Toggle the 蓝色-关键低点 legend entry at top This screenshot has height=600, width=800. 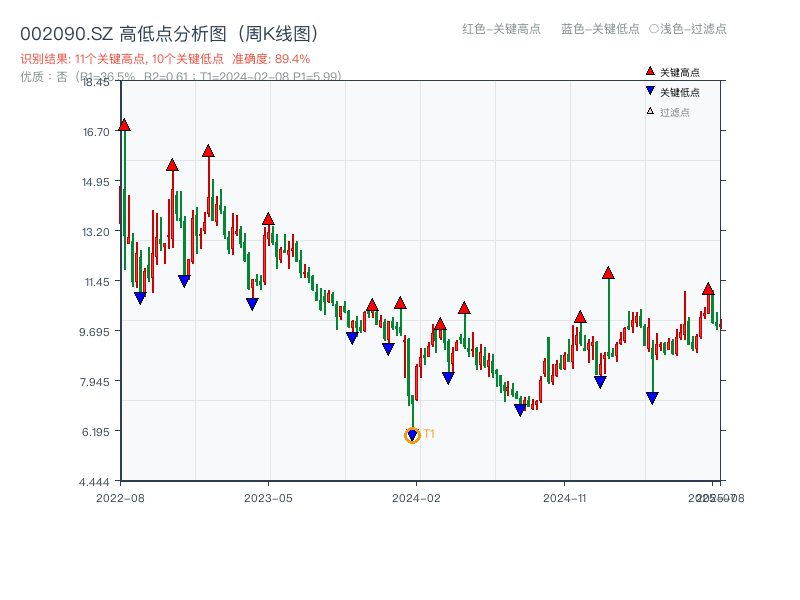click(x=600, y=29)
